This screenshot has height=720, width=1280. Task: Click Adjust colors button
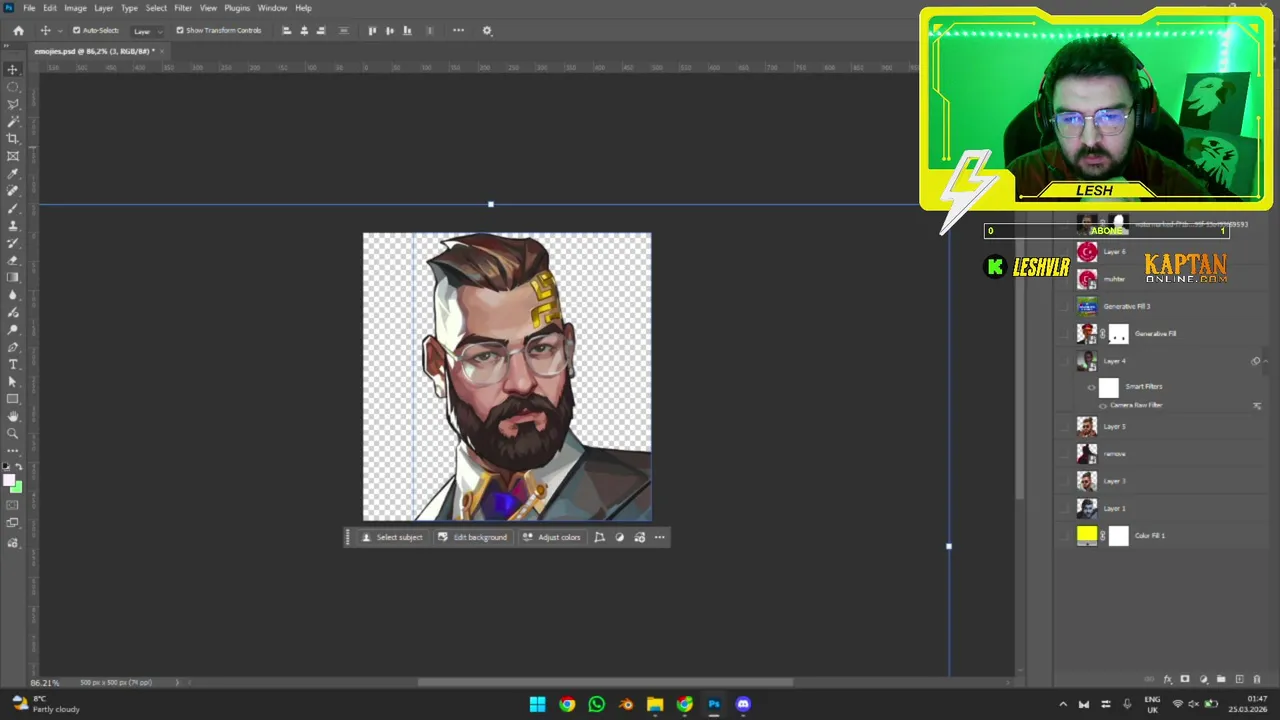[551, 537]
